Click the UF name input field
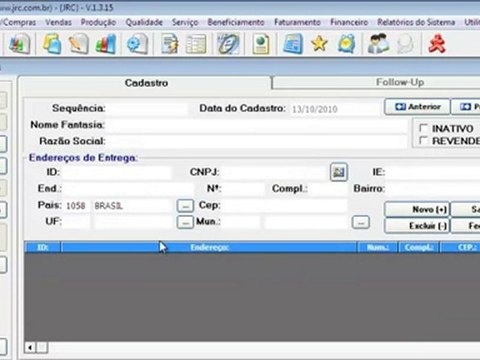This screenshot has width=480, height=360. [x=132, y=222]
